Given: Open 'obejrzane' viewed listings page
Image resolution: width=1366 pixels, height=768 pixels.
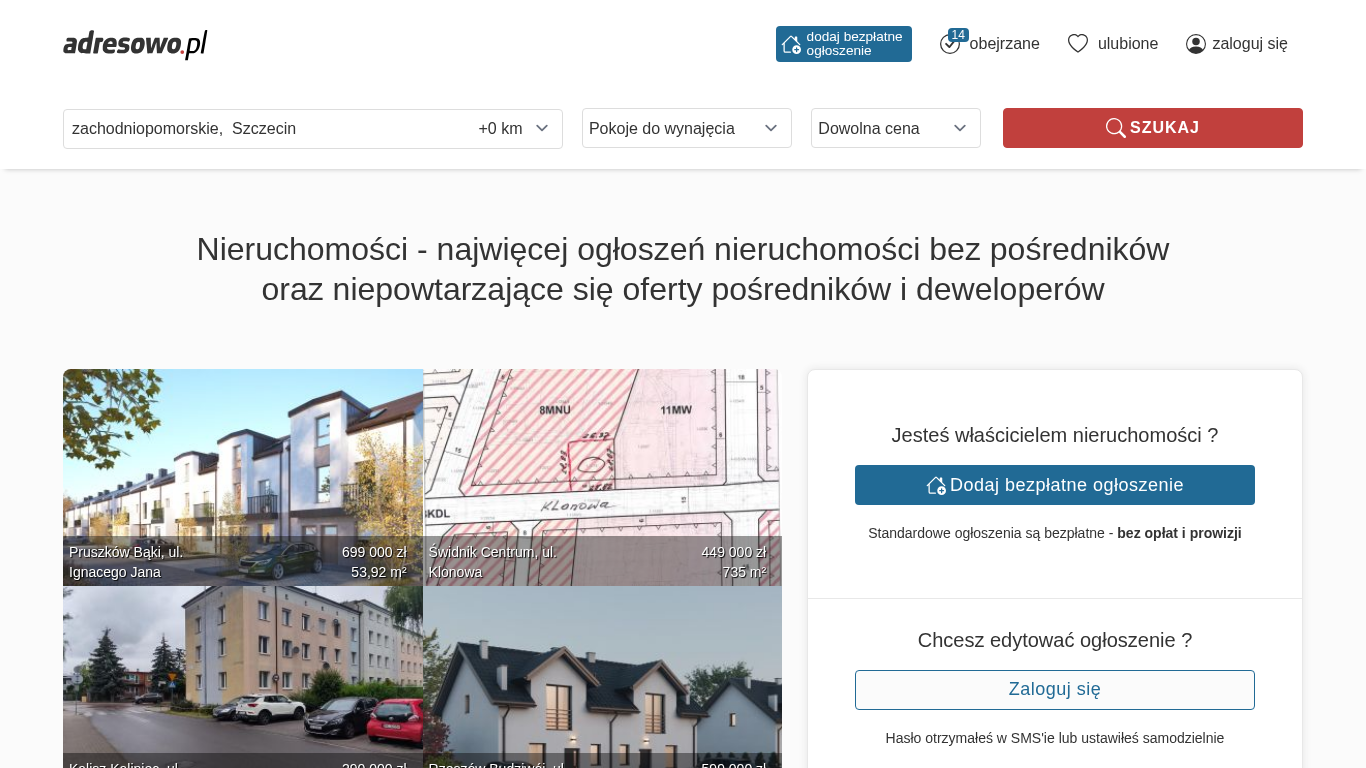Looking at the screenshot, I should (1004, 44).
